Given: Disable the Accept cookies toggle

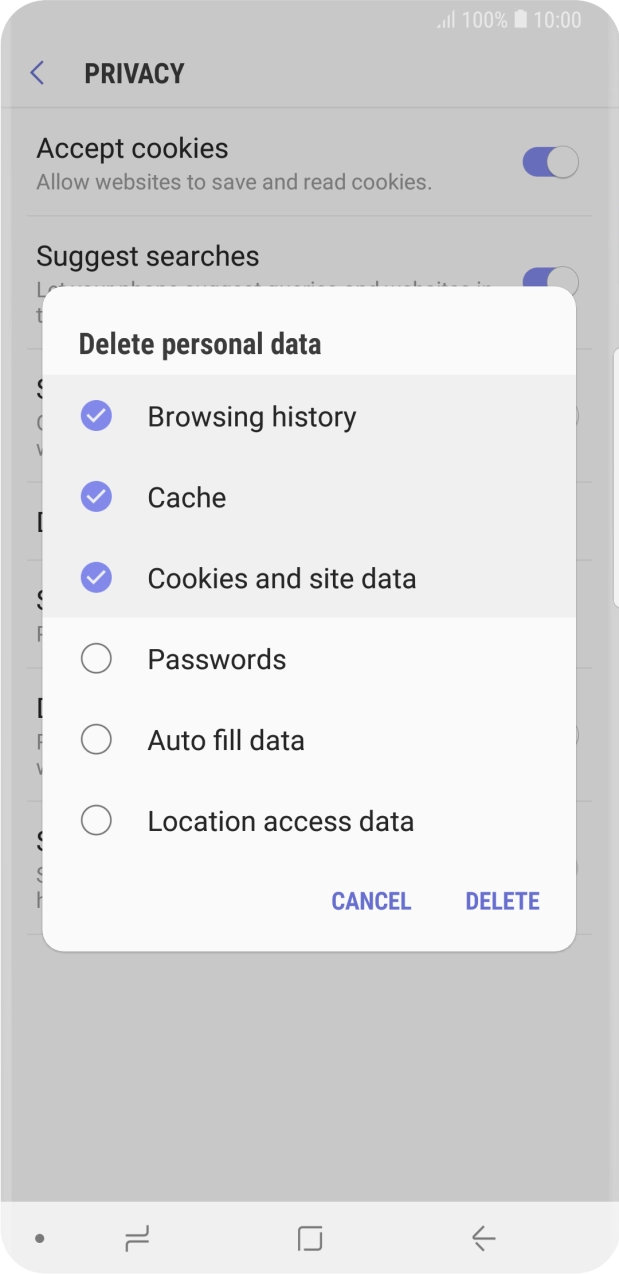Looking at the screenshot, I should point(548,162).
